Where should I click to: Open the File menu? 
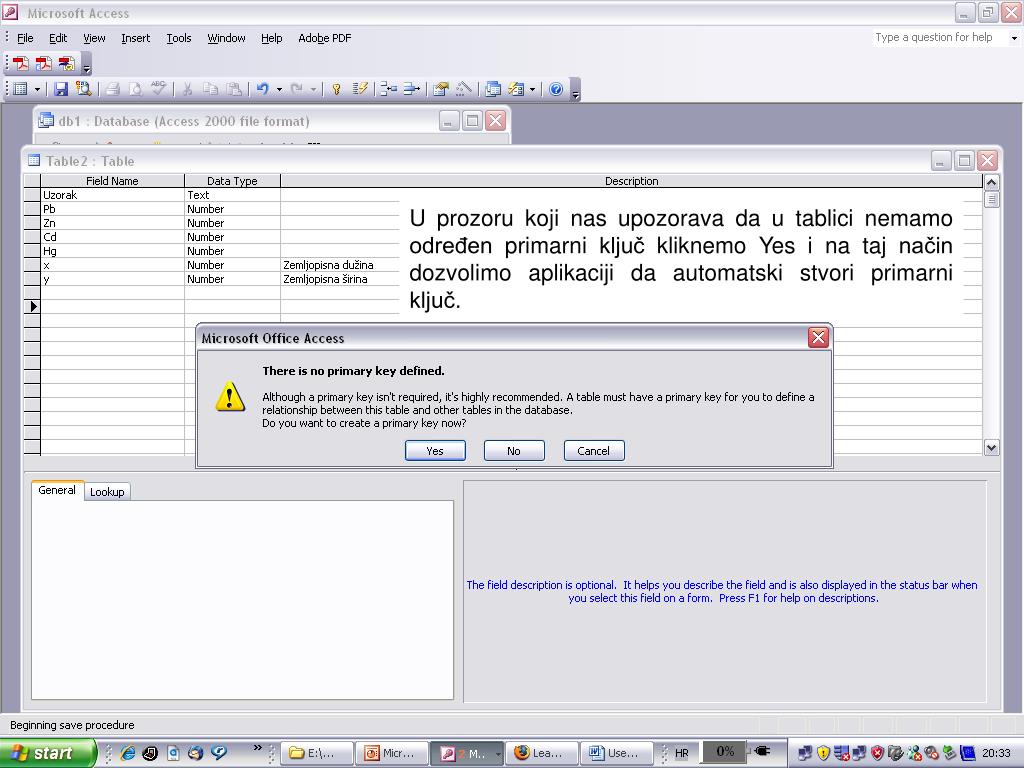click(25, 38)
